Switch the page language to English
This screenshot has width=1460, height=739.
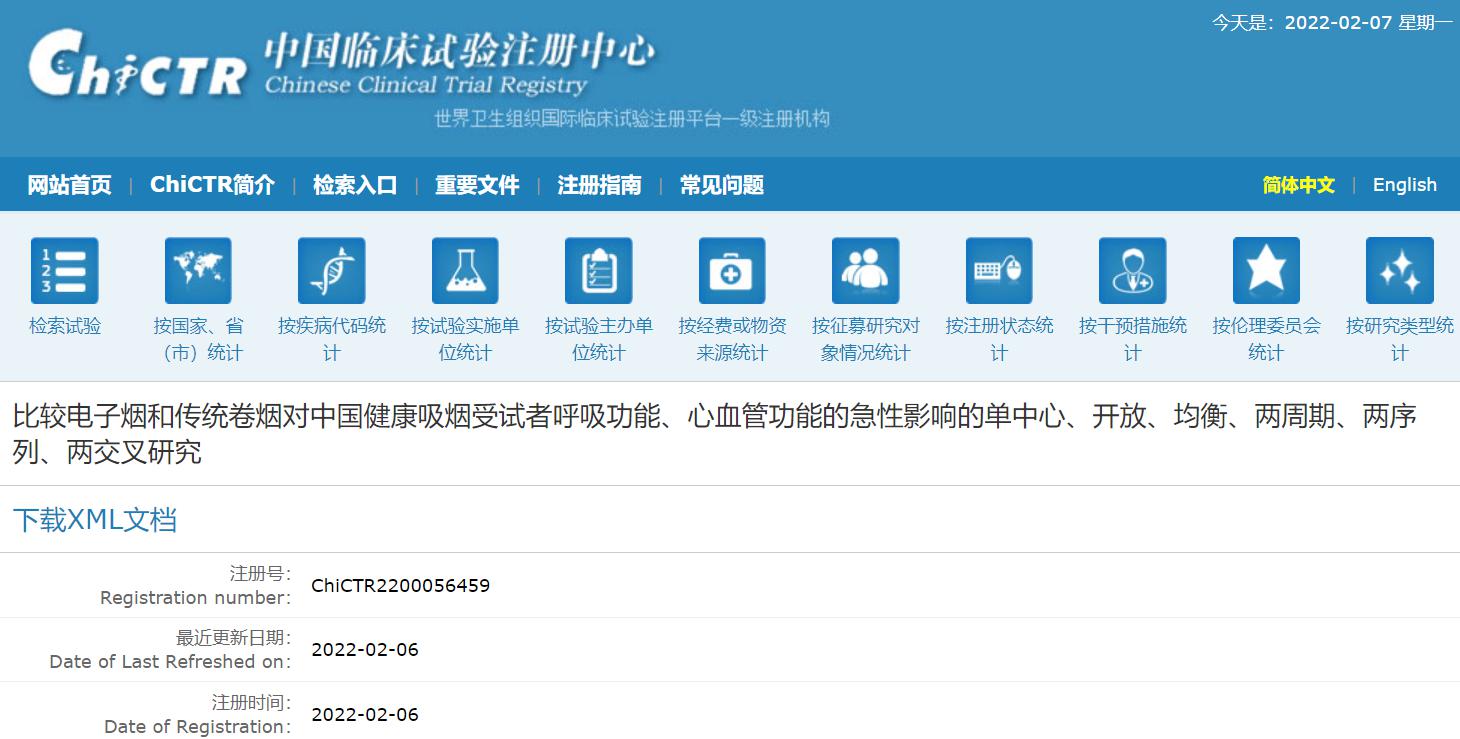1404,185
